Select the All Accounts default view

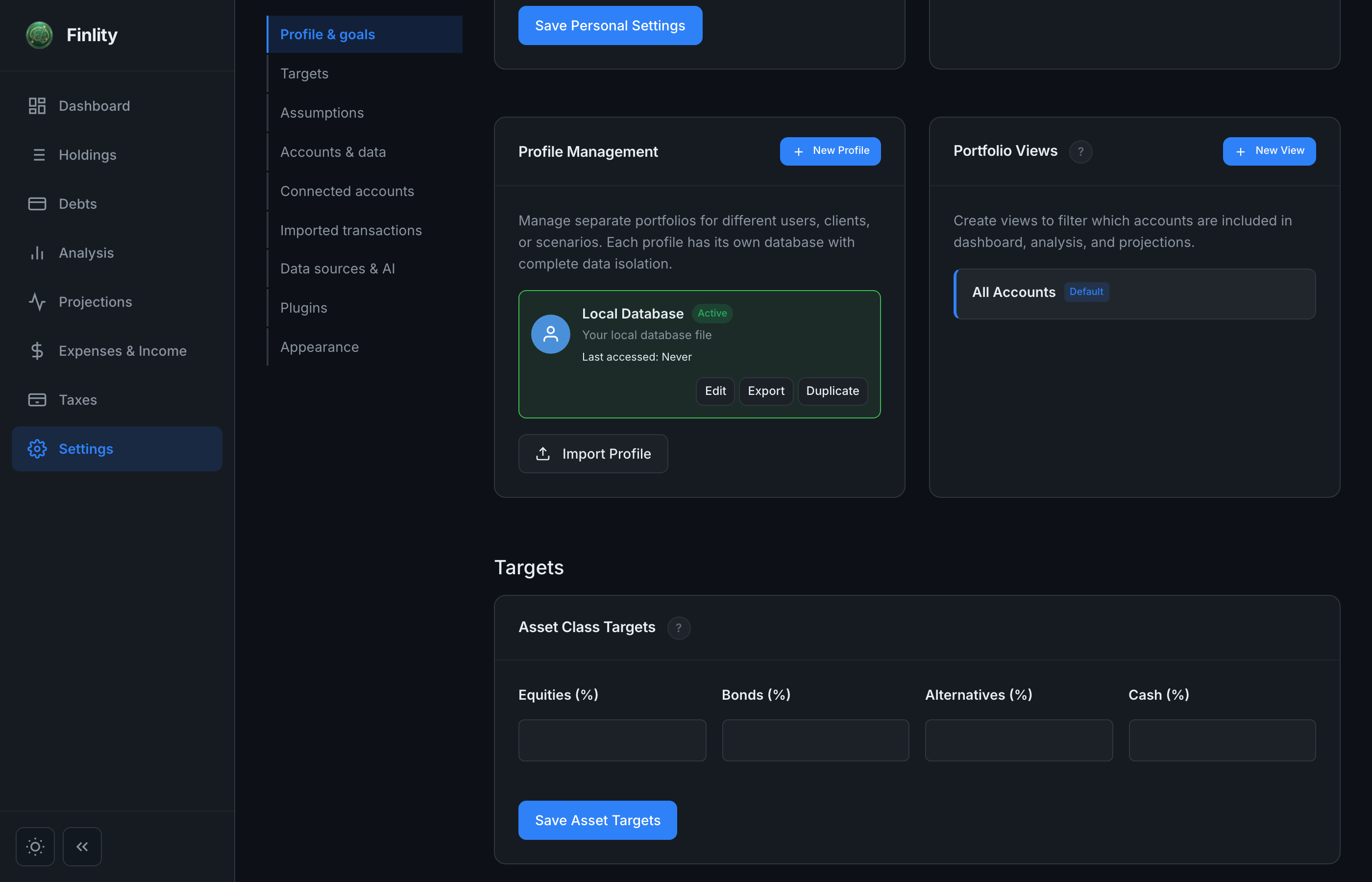(x=1134, y=294)
